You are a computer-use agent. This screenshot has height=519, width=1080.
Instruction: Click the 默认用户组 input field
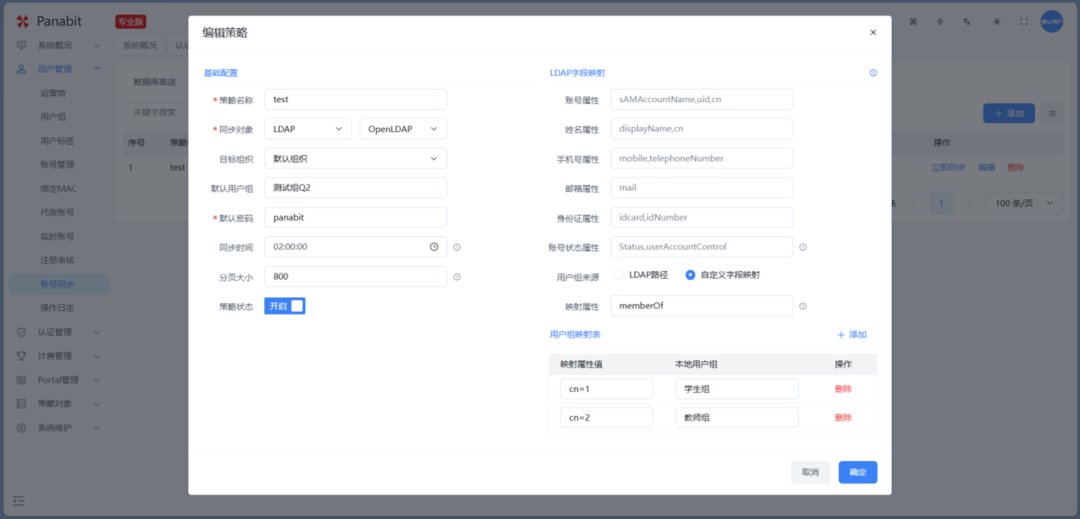point(355,188)
